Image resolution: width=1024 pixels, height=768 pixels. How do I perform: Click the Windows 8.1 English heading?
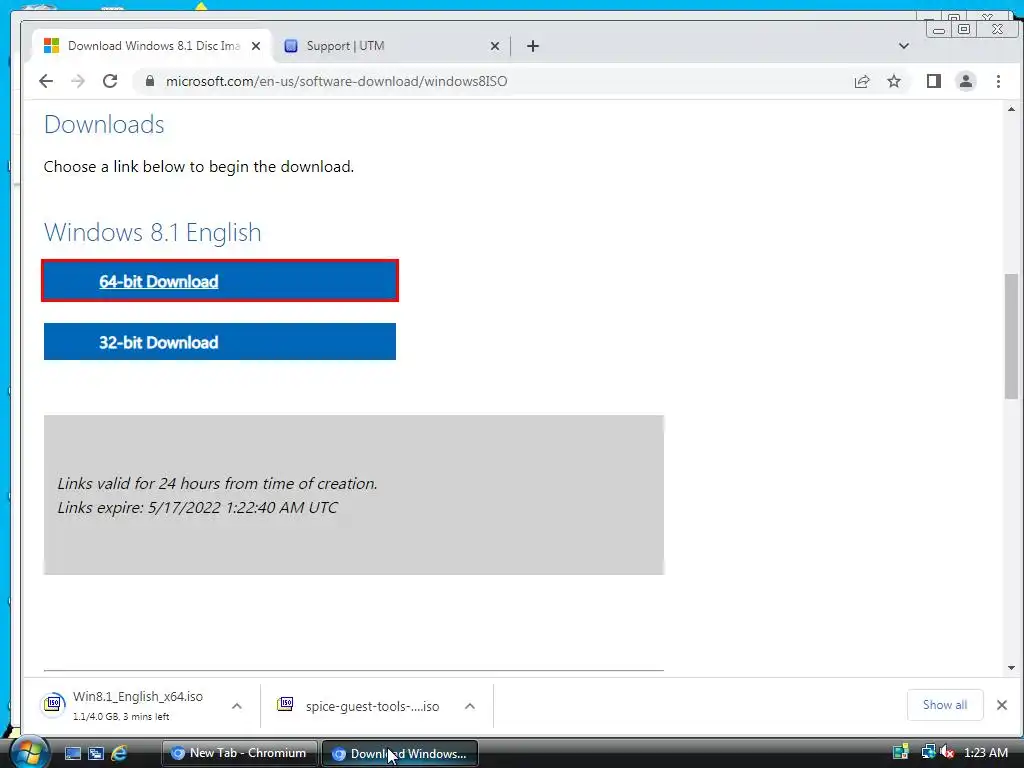pyautogui.click(x=152, y=232)
